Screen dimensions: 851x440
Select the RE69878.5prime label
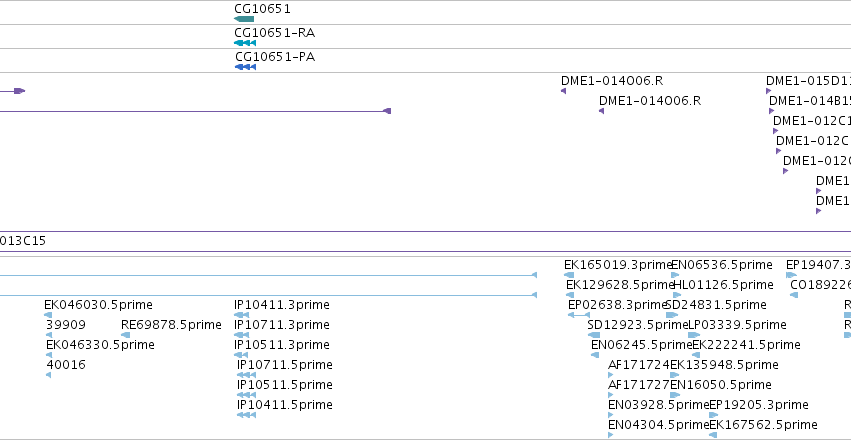click(171, 325)
